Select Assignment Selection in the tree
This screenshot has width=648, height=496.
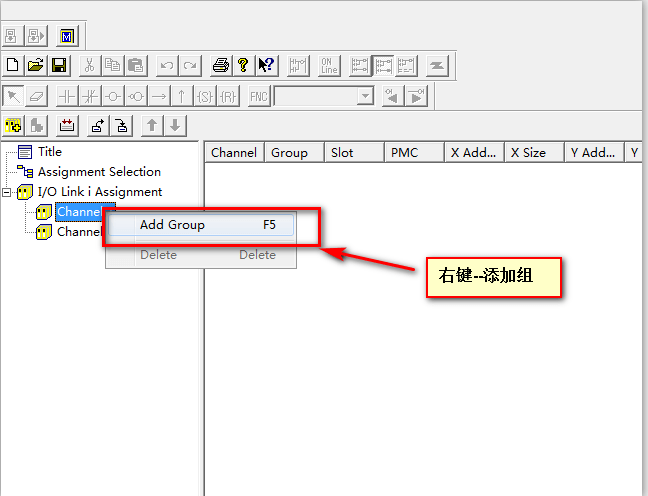(x=98, y=172)
